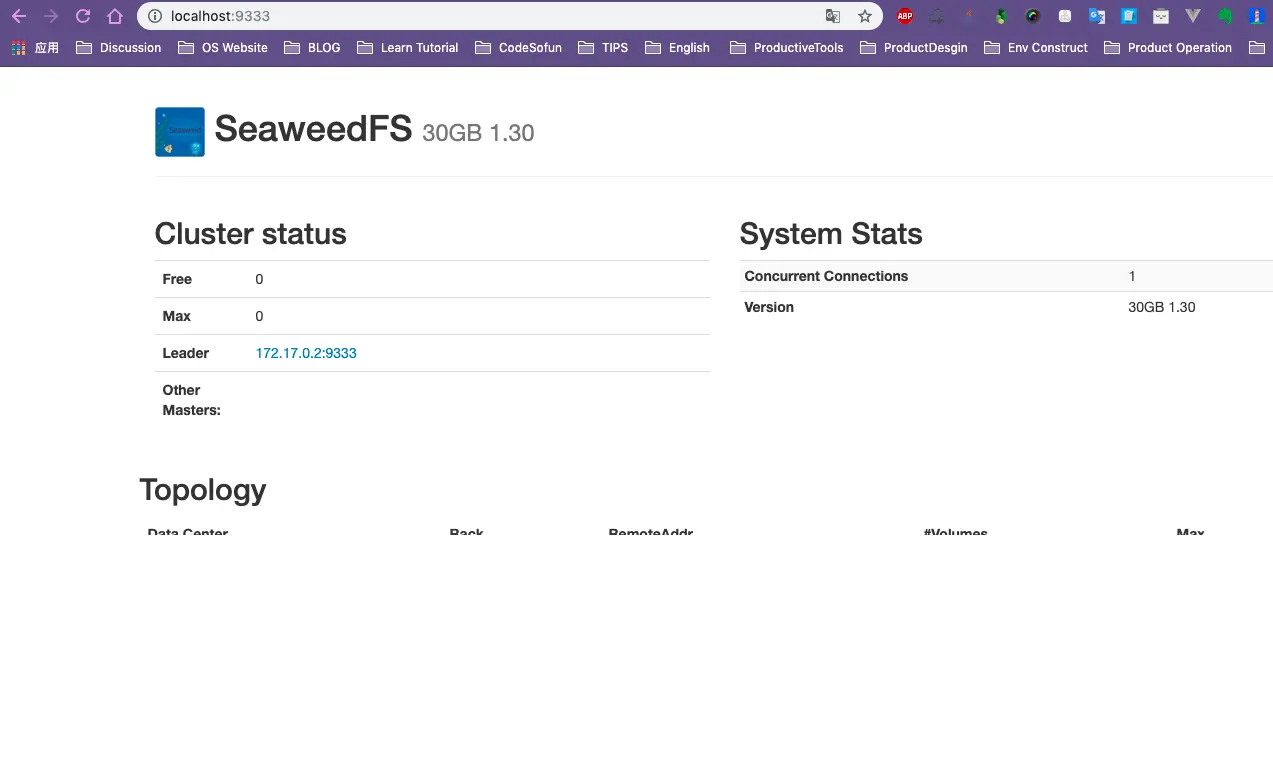
Task: Open the Env Construct bookmark folder
Action: tap(1035, 47)
